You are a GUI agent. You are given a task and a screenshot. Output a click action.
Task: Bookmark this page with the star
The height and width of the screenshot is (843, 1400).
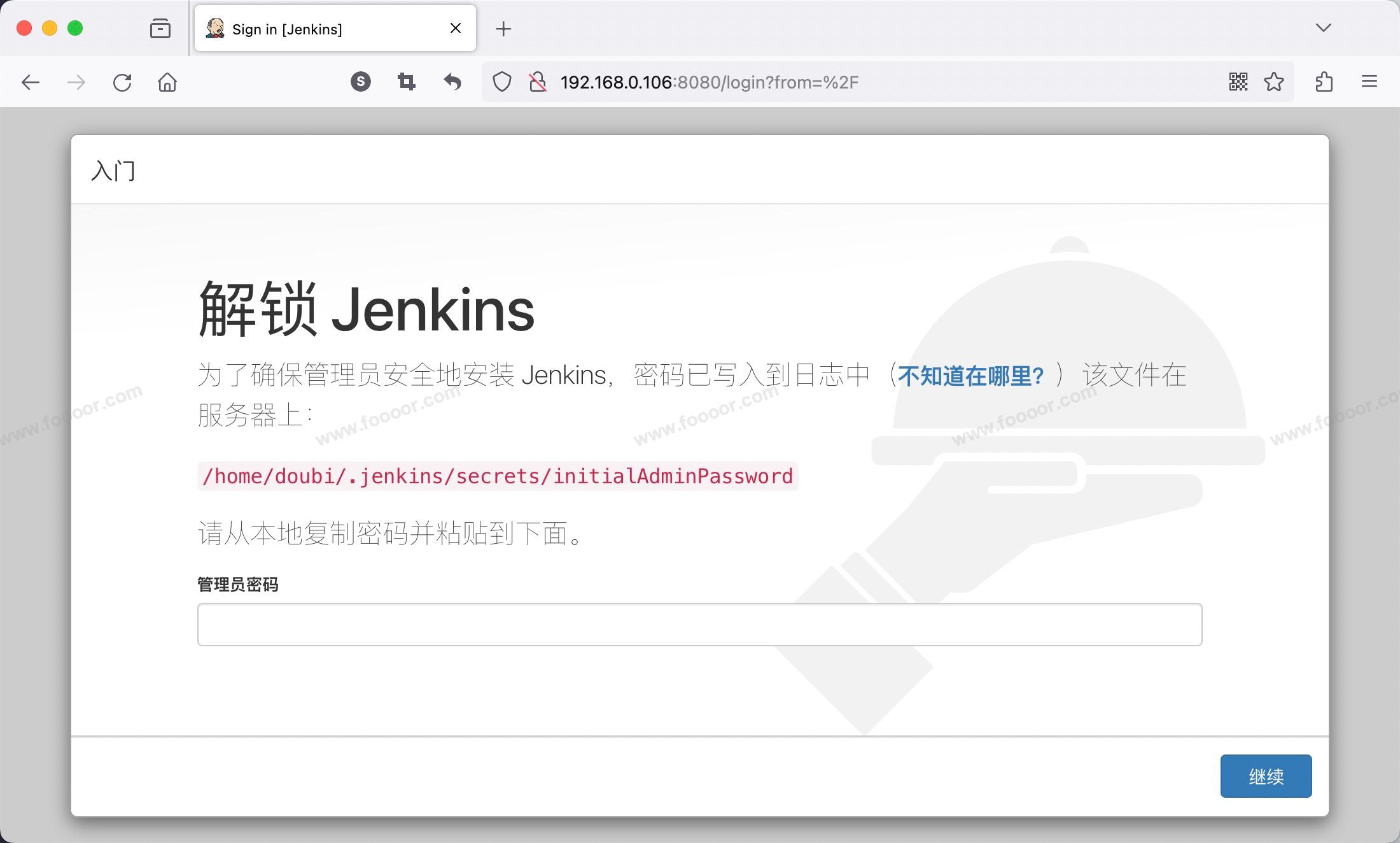pos(1274,81)
